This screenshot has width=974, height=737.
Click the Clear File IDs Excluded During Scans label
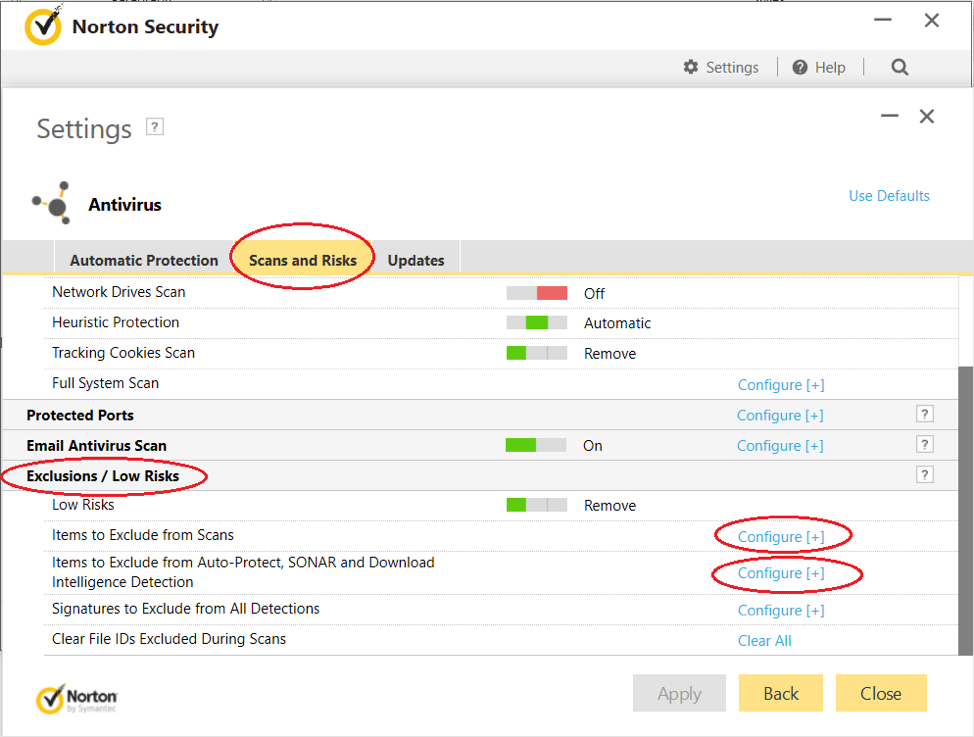click(169, 639)
